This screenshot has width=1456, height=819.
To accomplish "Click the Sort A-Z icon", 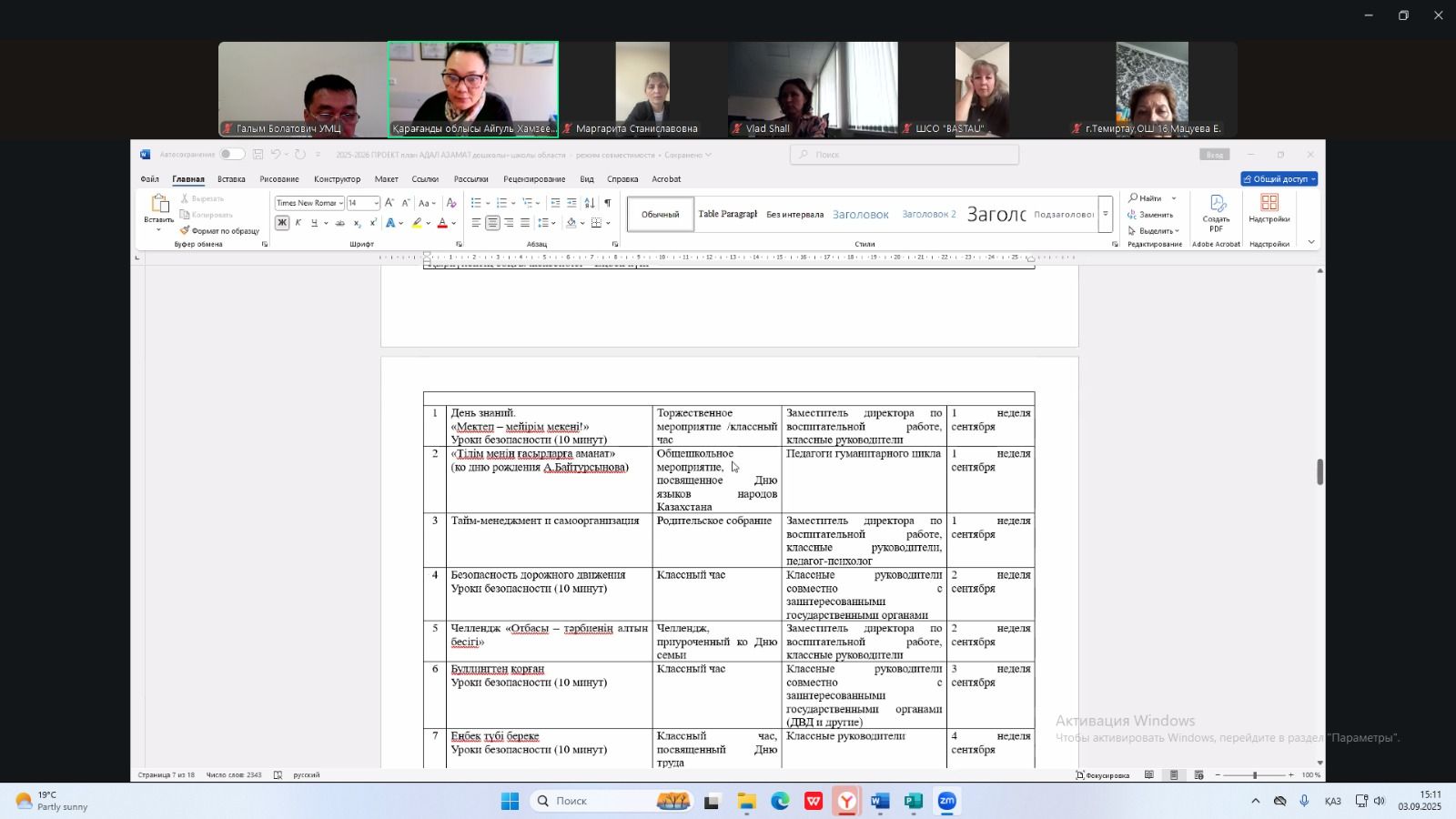I will pos(589,203).
